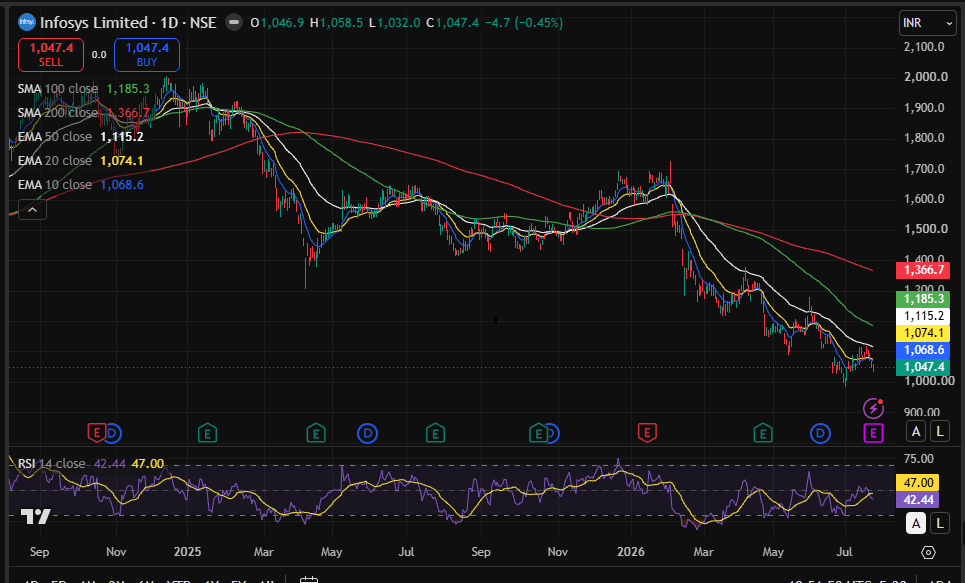Click the green 1,185.3 price label

click(923, 299)
